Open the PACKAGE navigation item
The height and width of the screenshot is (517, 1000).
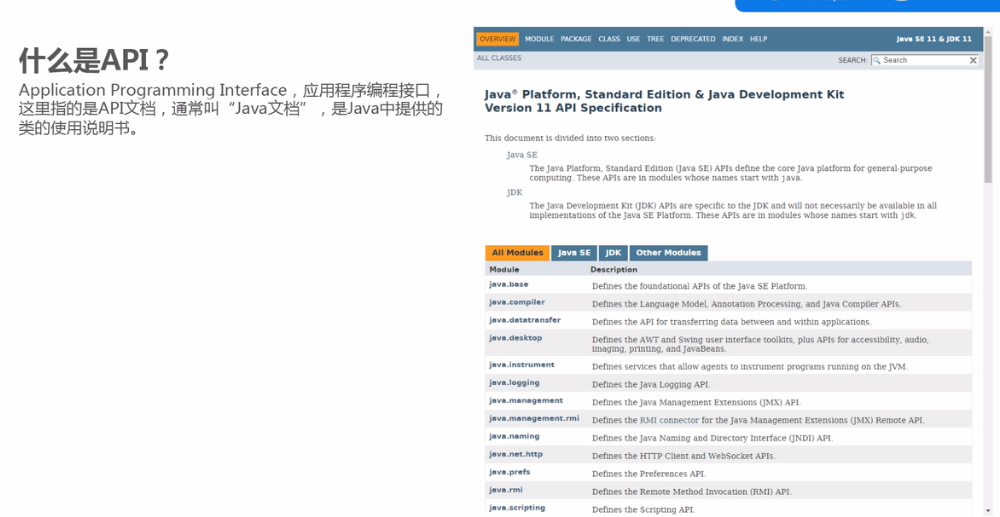pyautogui.click(x=576, y=39)
